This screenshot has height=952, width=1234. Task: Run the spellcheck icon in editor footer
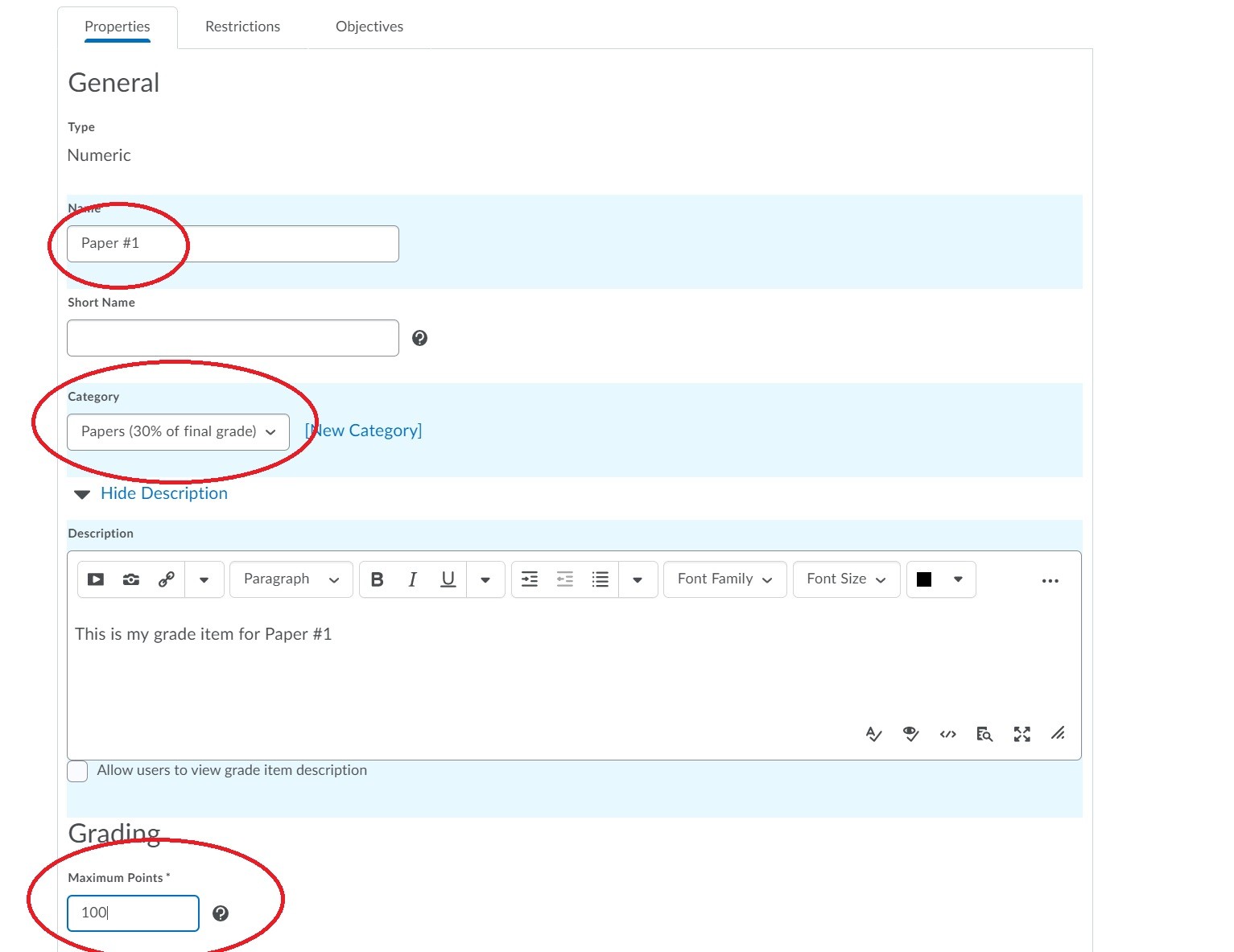point(873,734)
